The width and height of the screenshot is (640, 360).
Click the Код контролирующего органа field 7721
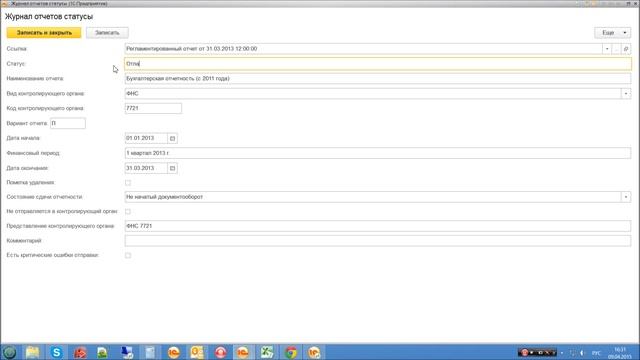(153, 108)
